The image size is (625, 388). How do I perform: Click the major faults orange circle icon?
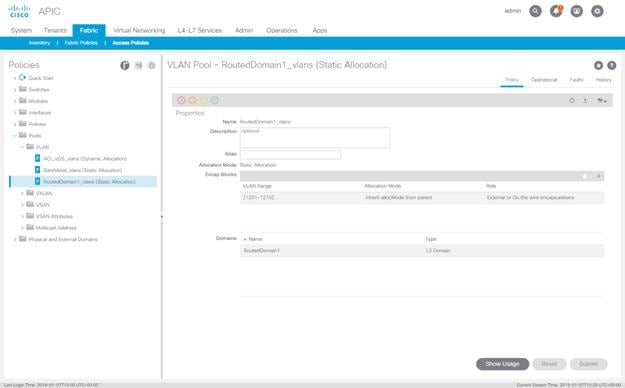click(193, 100)
